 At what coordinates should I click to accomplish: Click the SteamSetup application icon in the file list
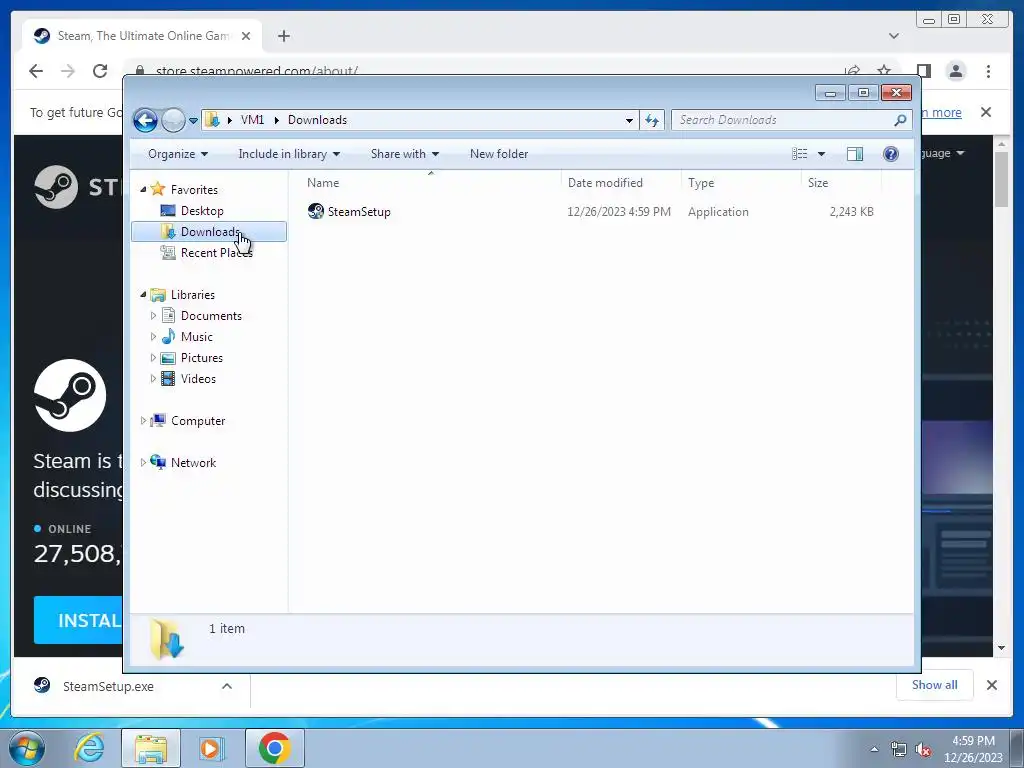tap(315, 211)
